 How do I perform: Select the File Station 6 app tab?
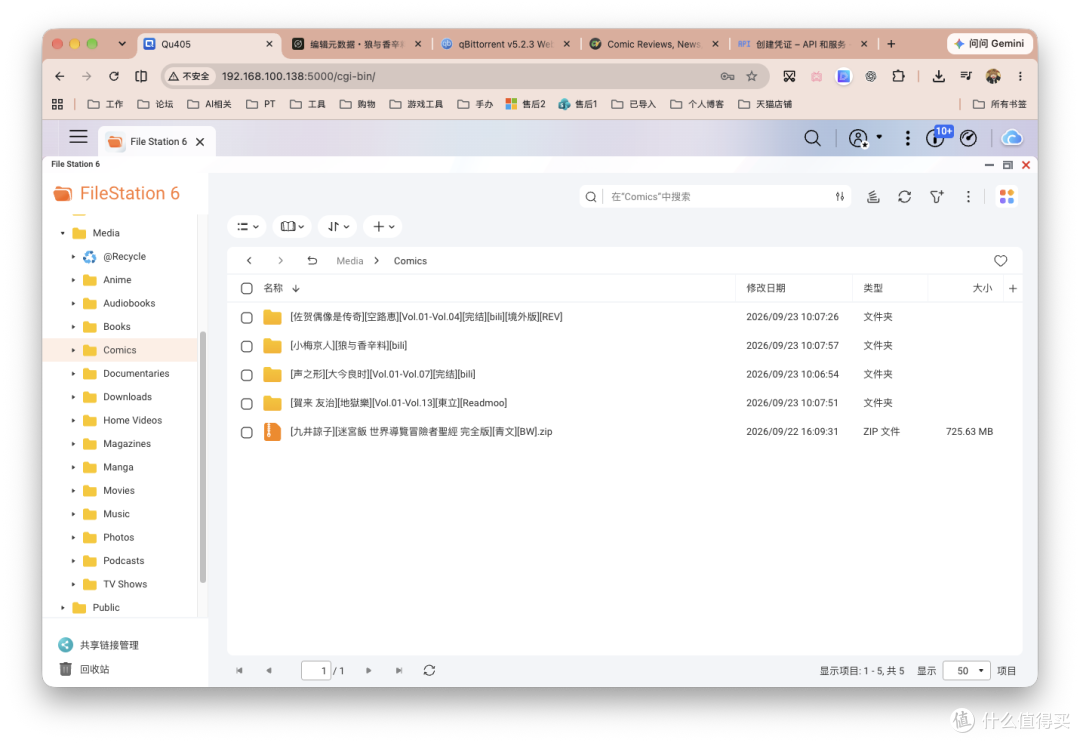pyautogui.click(x=157, y=142)
